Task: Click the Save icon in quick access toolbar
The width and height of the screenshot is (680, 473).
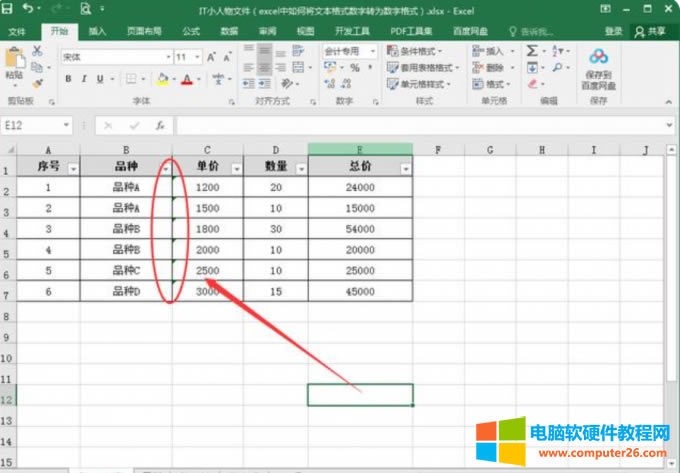Action: pyautogui.click(x=8, y=8)
